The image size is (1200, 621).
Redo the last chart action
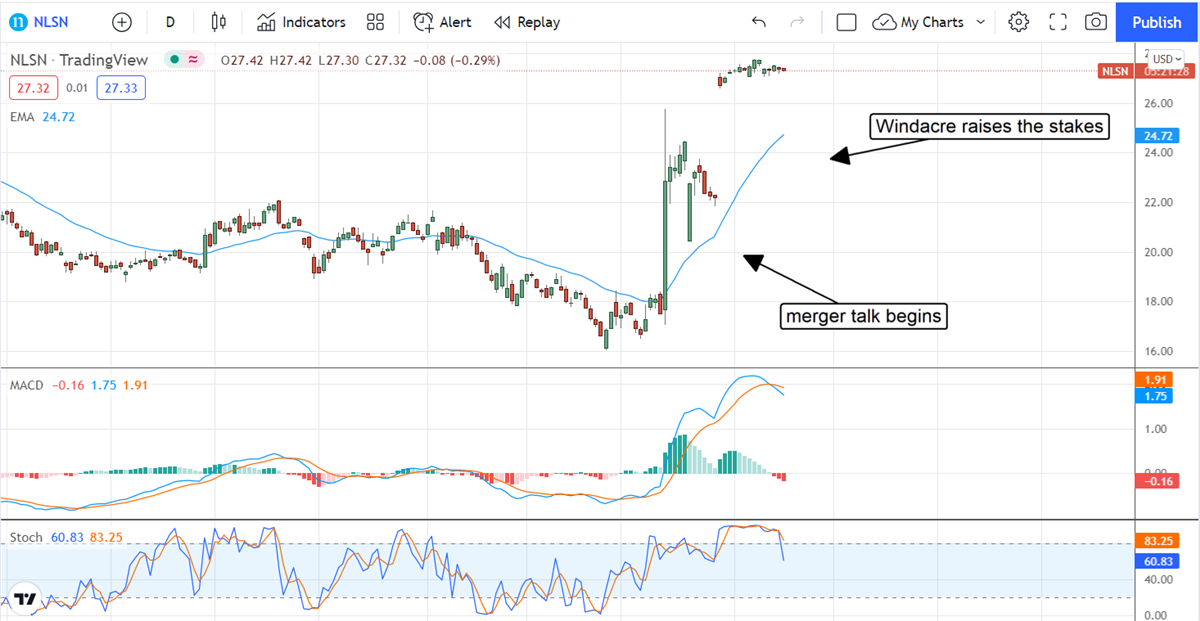pos(797,22)
